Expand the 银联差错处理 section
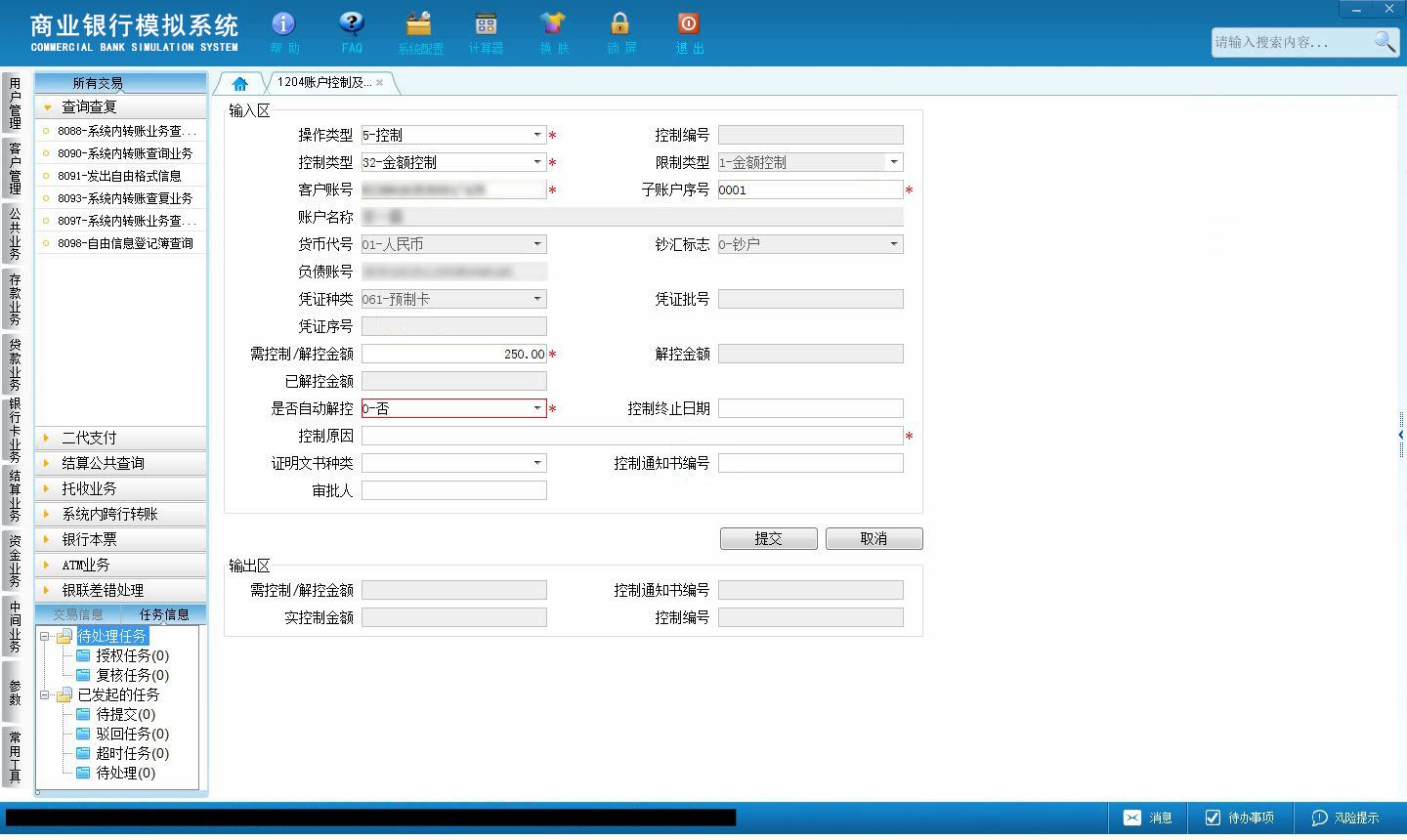This screenshot has height=840, width=1407. point(121,590)
